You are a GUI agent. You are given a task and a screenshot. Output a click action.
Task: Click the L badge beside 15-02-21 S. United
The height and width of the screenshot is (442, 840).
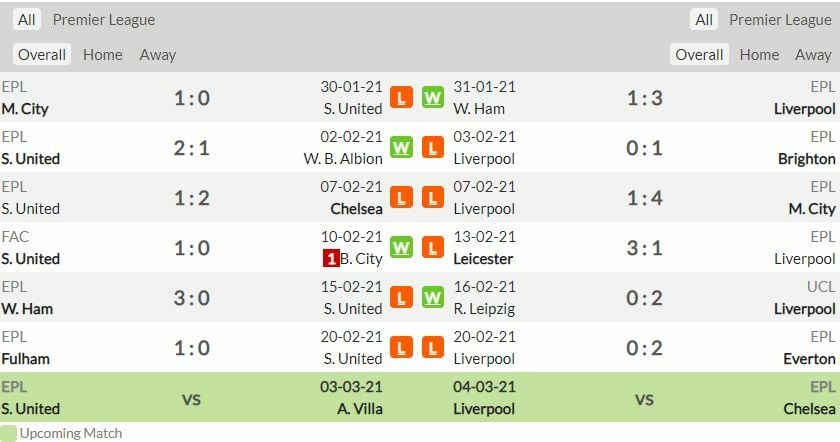click(401, 298)
